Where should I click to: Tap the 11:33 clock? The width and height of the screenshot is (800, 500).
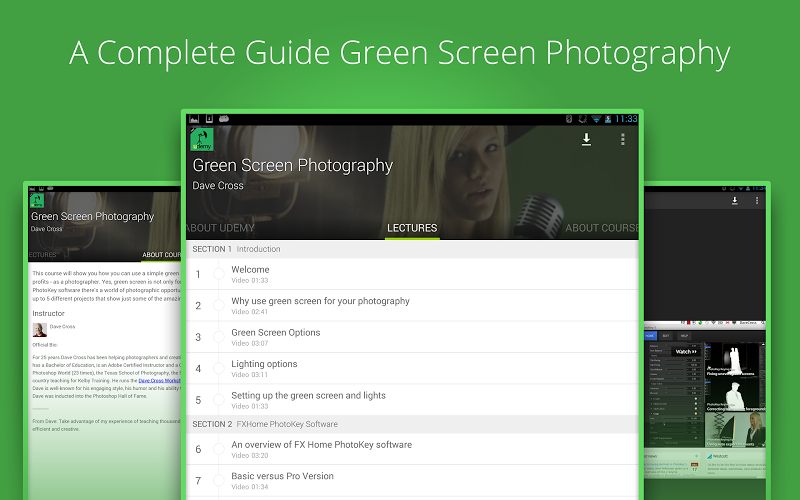[626, 119]
